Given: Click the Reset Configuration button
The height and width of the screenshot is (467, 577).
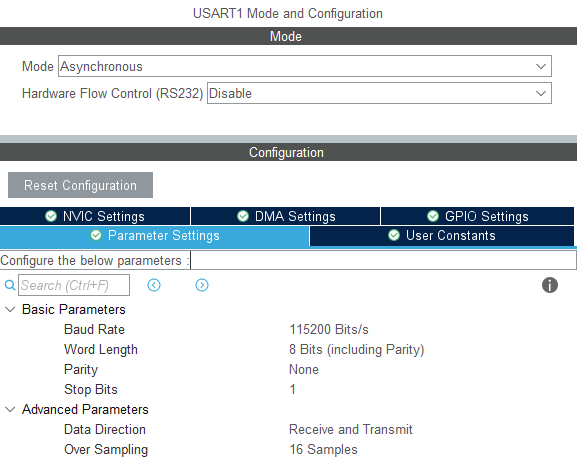Looking at the screenshot, I should (80, 185).
